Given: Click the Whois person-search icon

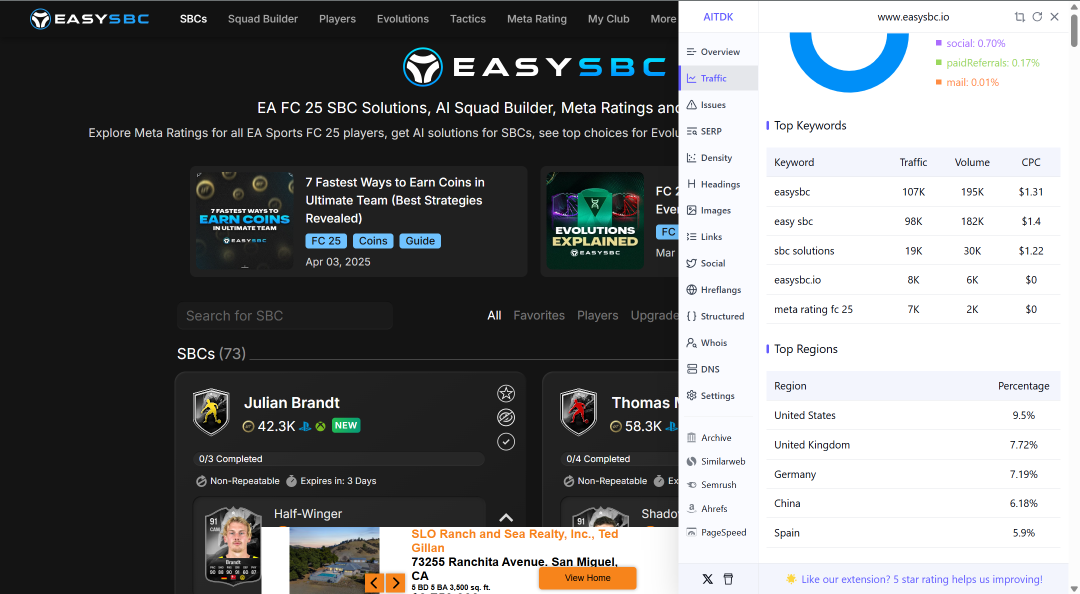Looking at the screenshot, I should click(x=692, y=342).
